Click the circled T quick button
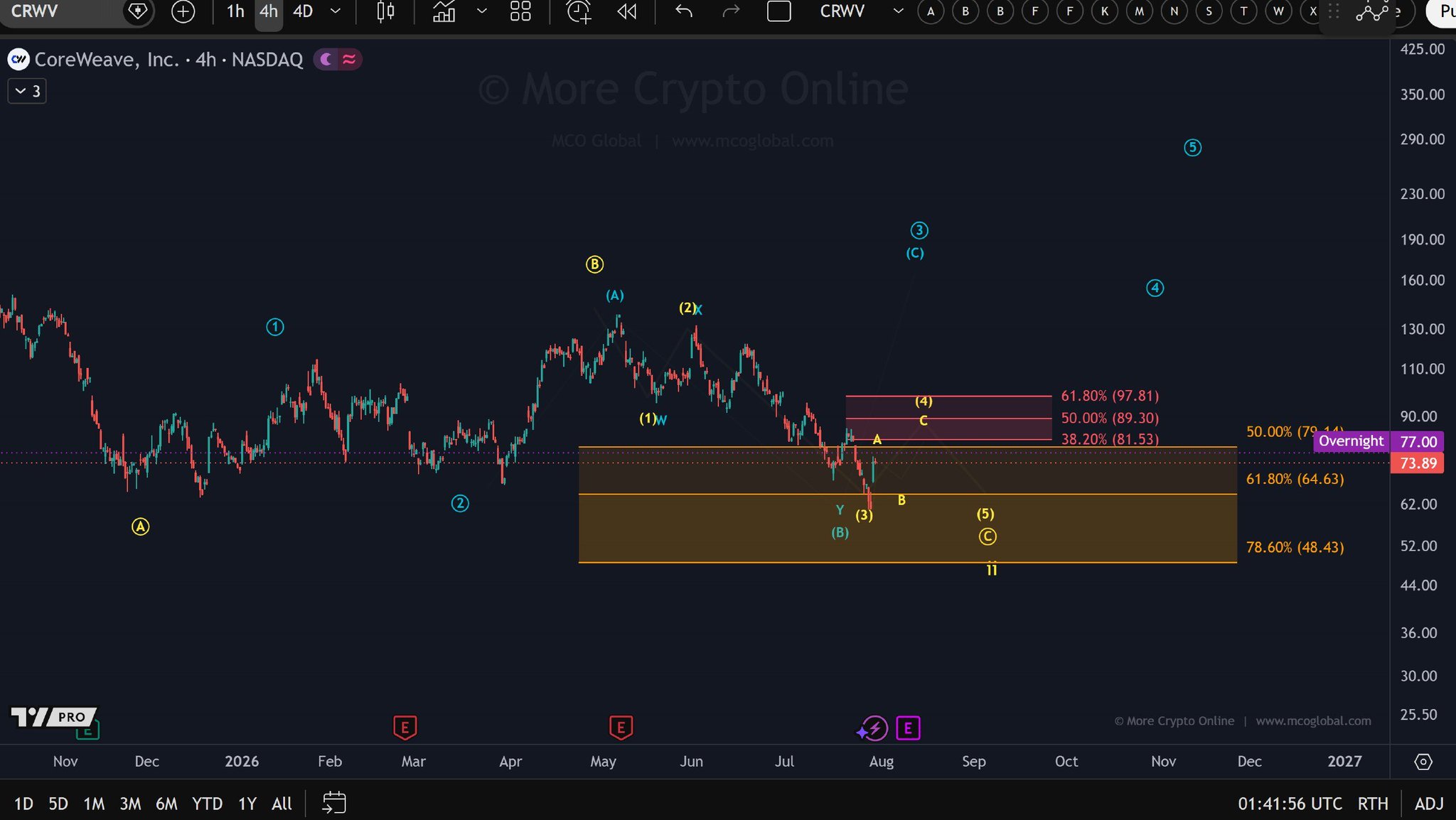Screen dimensions: 1456x820 pyautogui.click(x=1244, y=11)
